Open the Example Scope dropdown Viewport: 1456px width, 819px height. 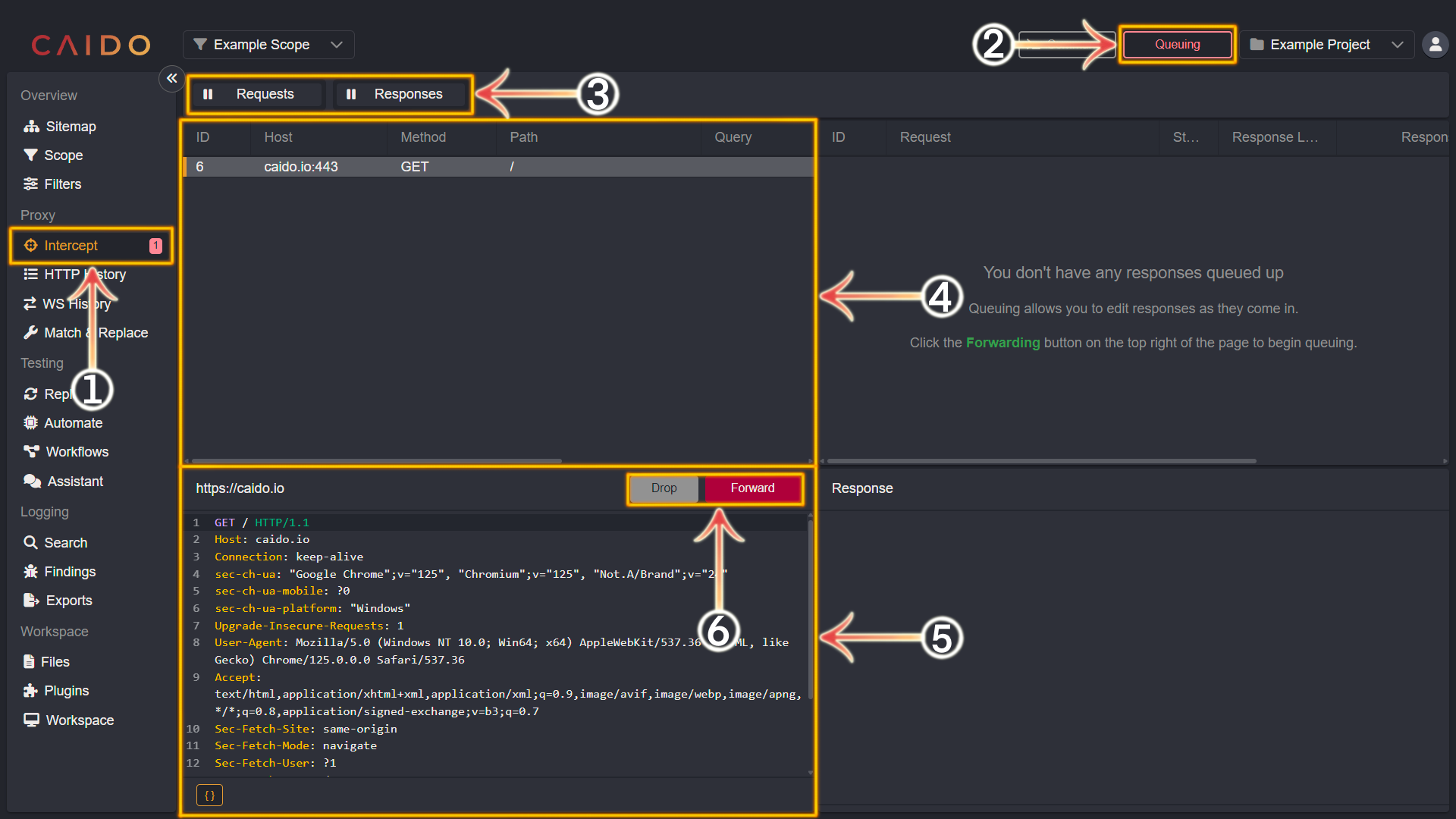tap(268, 45)
